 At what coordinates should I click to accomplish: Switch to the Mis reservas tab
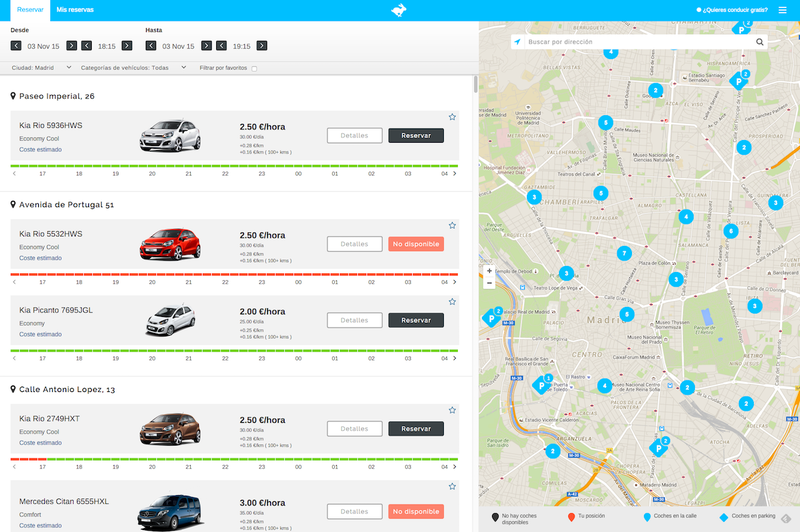pos(75,10)
